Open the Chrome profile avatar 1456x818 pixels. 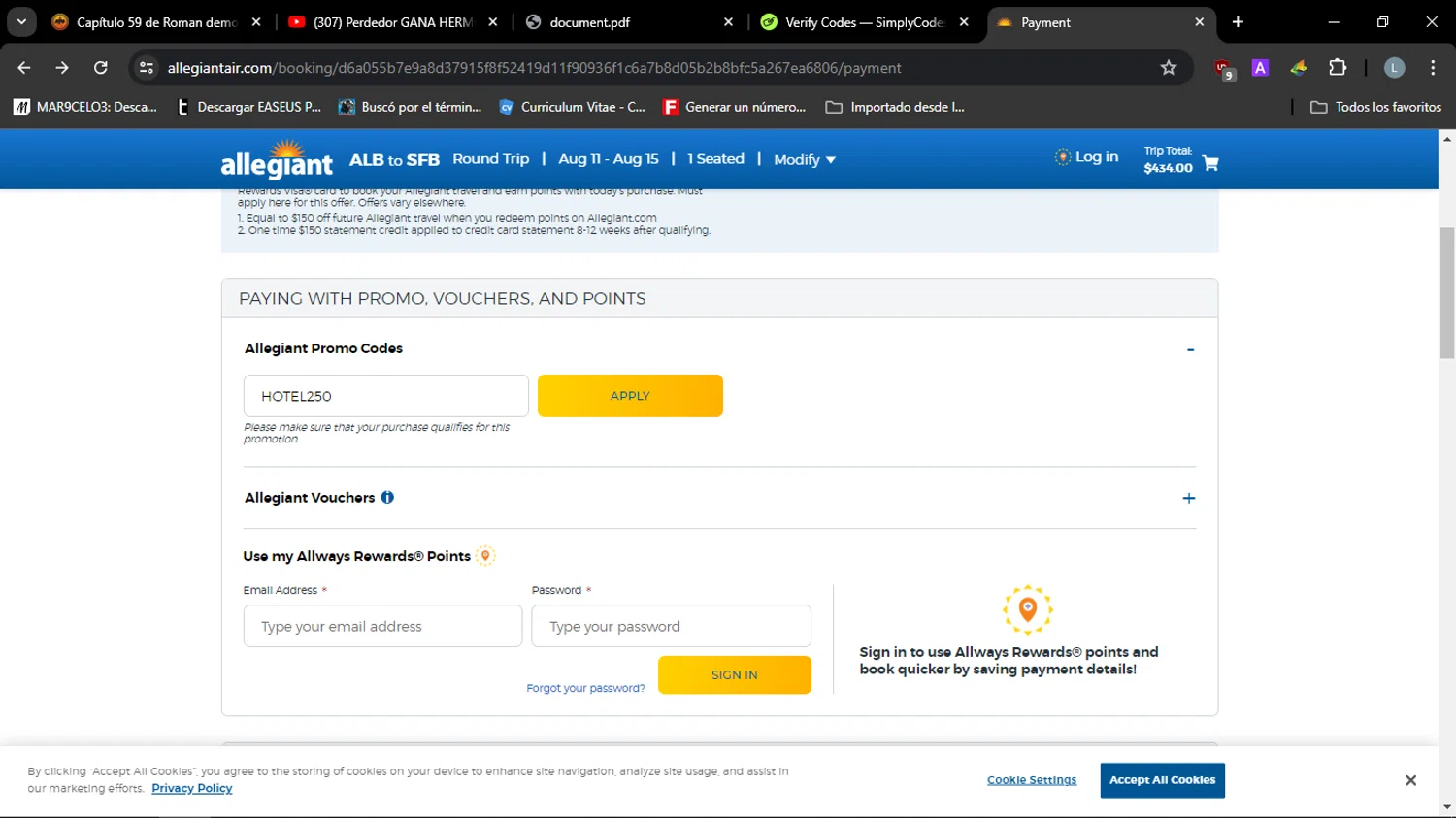[x=1394, y=68]
